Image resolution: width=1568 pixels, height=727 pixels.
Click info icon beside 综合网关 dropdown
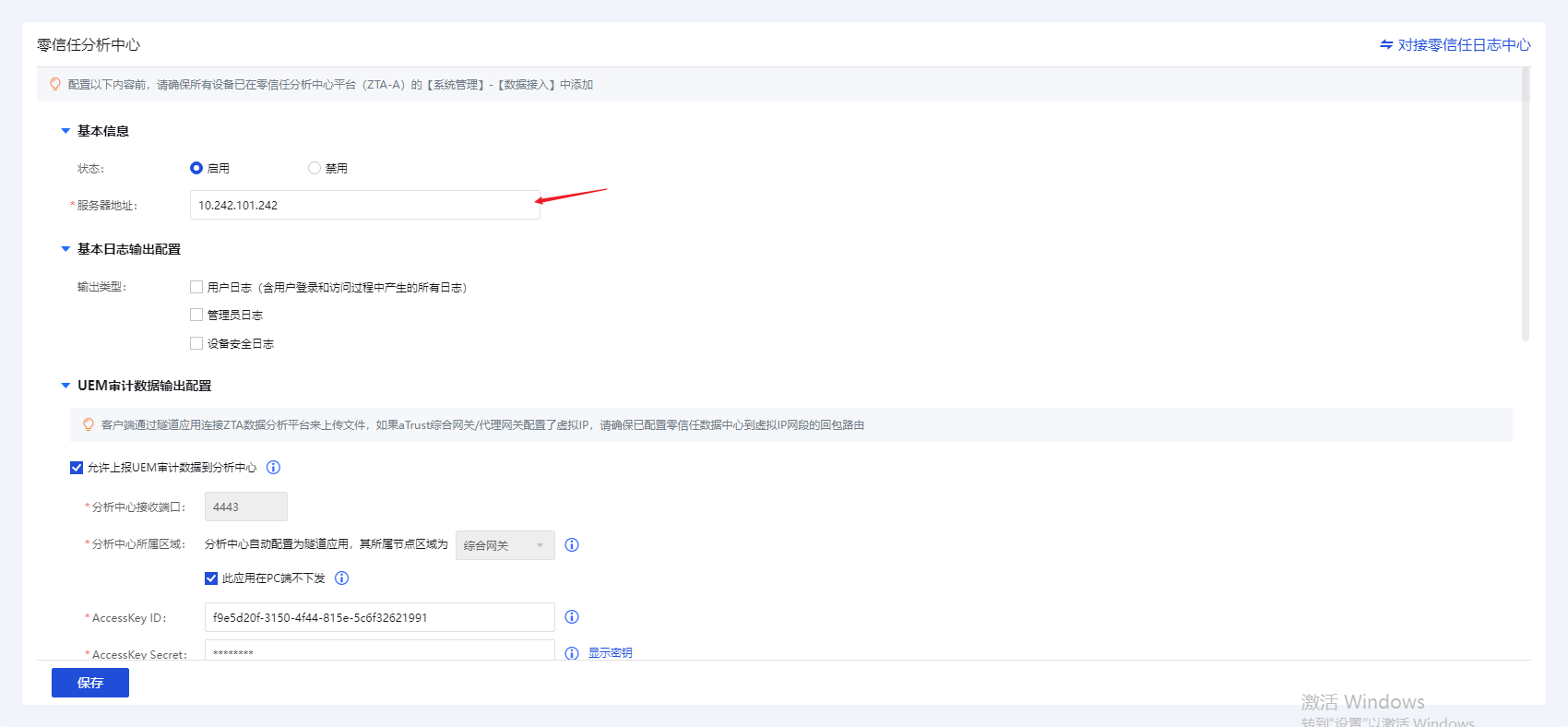pos(572,545)
